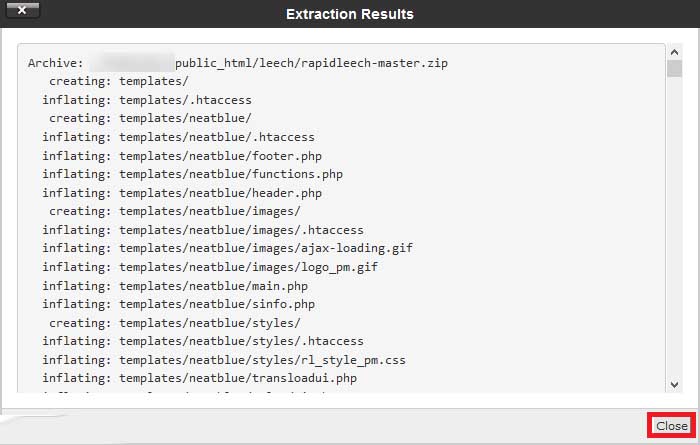Viewport: 700px width, 445px height.
Task: Click the scrollbar thumb
Action: click(675, 69)
